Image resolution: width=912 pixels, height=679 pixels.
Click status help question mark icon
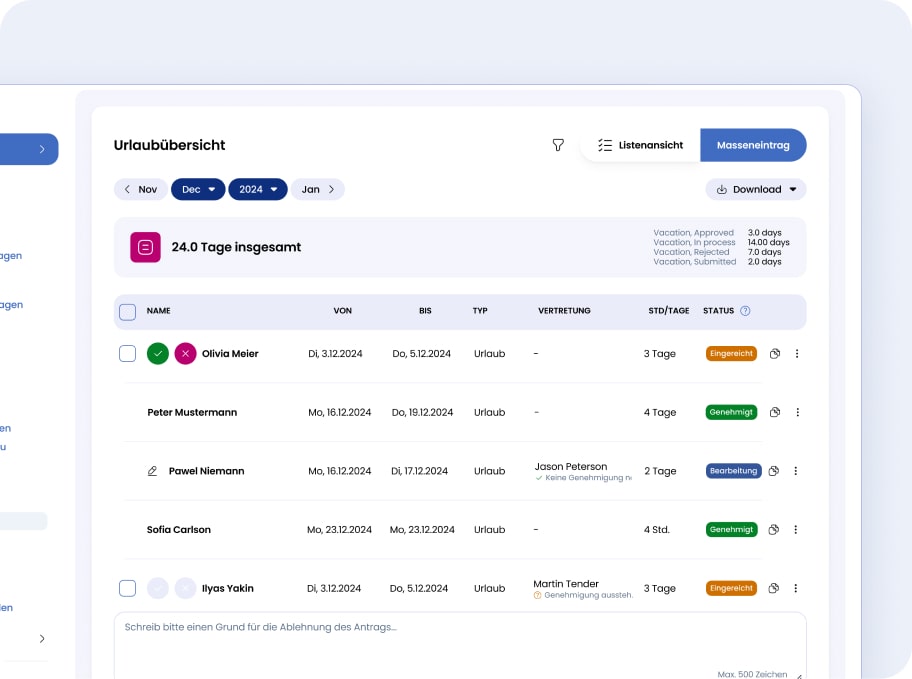[x=745, y=311]
